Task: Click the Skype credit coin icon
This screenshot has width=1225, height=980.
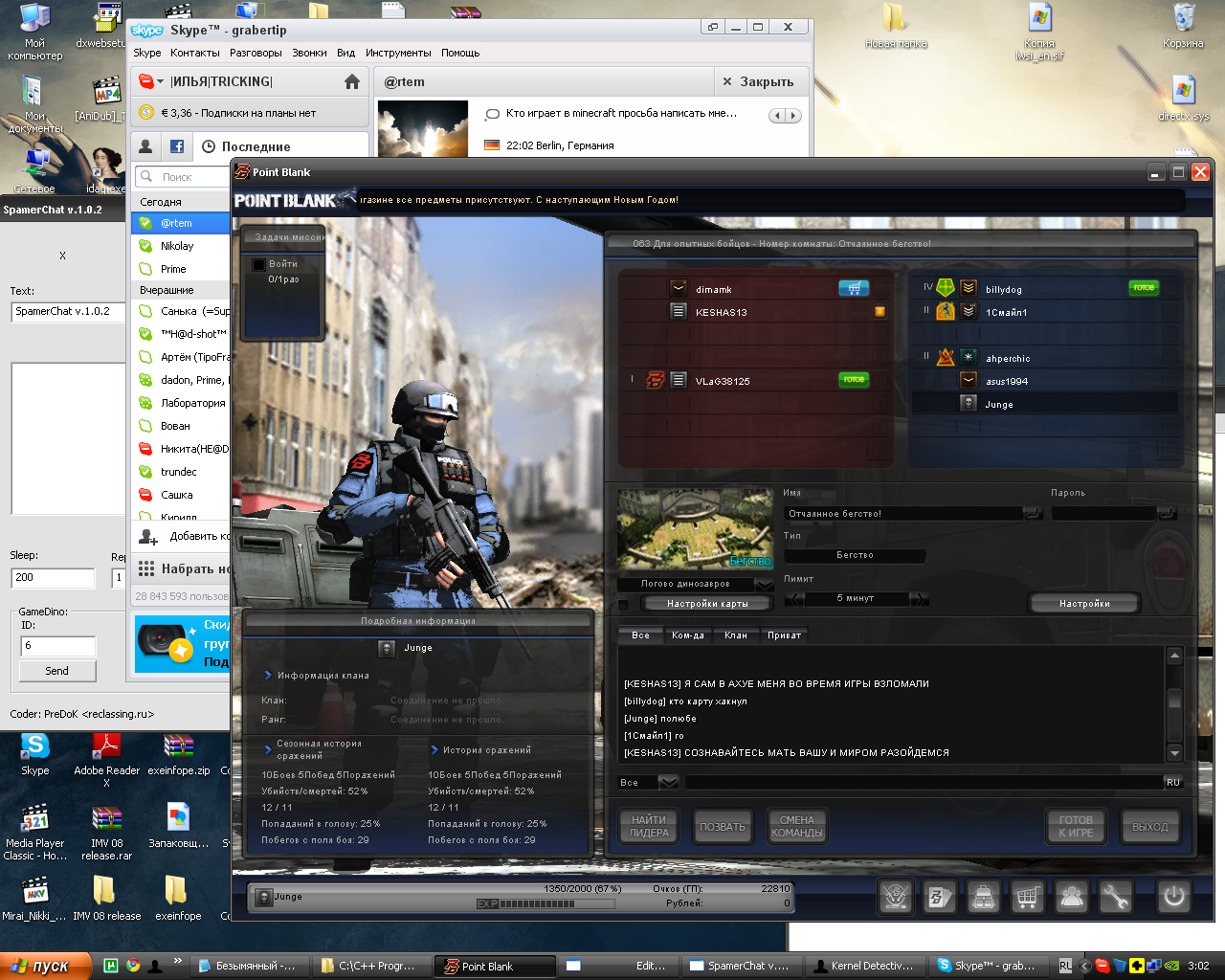Action: (146, 113)
